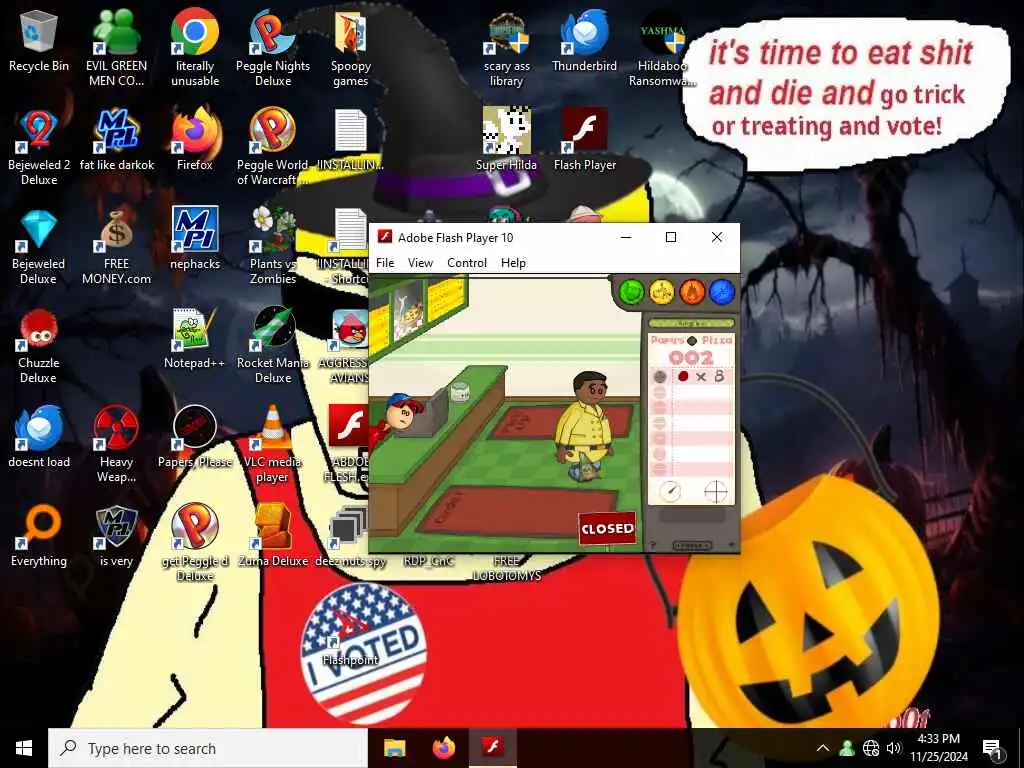
Task: Select the scary ass library shortcut
Action: tap(507, 48)
